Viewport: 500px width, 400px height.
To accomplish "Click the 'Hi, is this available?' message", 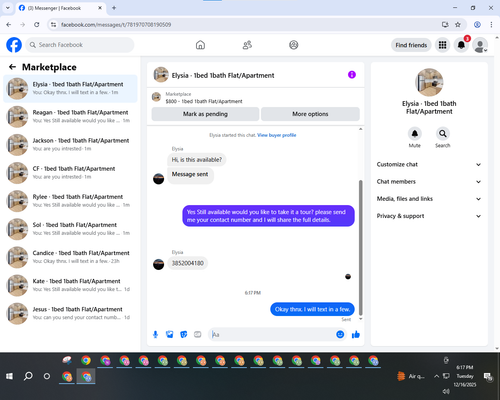I will point(197,160).
